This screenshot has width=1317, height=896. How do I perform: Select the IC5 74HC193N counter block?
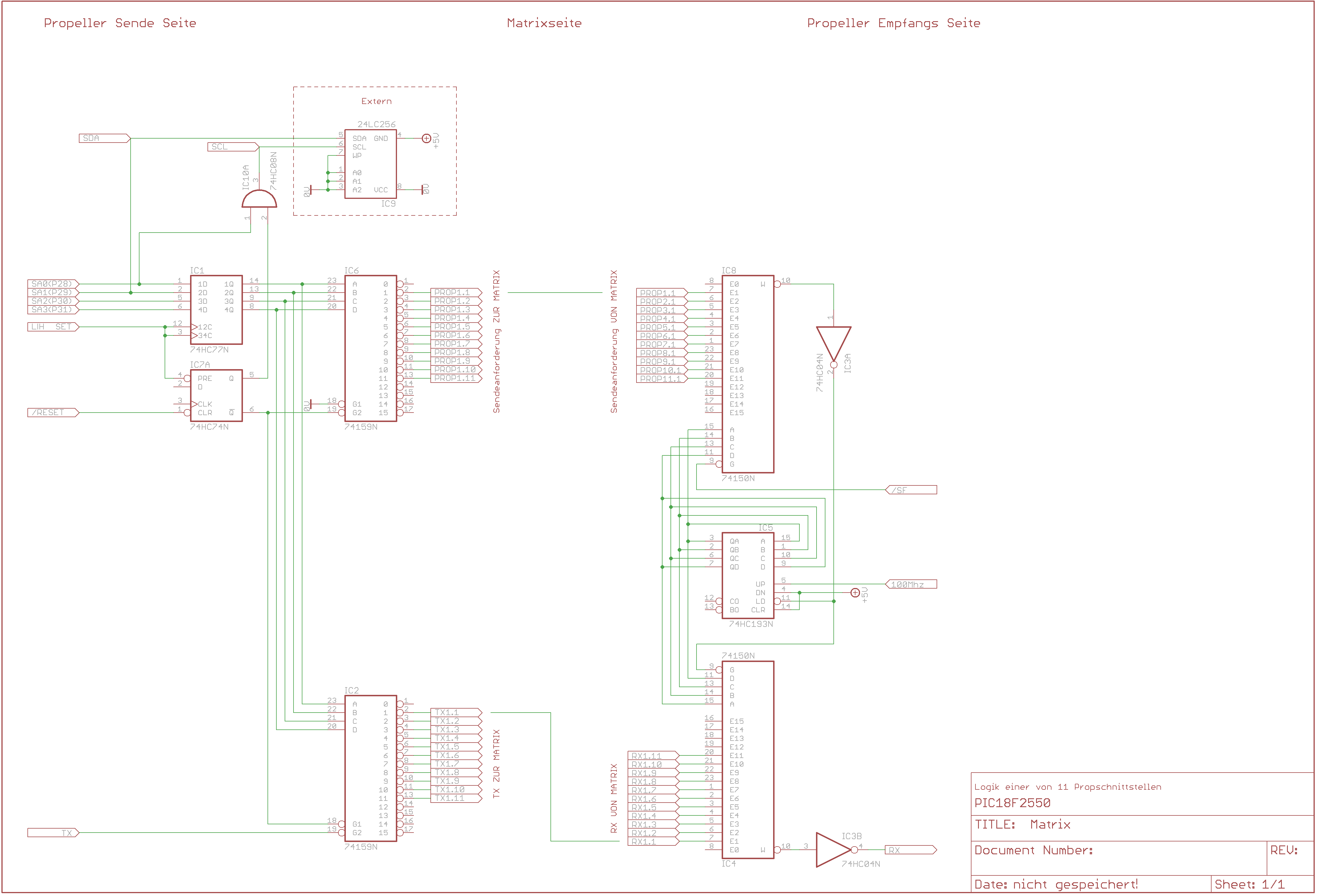[747, 575]
